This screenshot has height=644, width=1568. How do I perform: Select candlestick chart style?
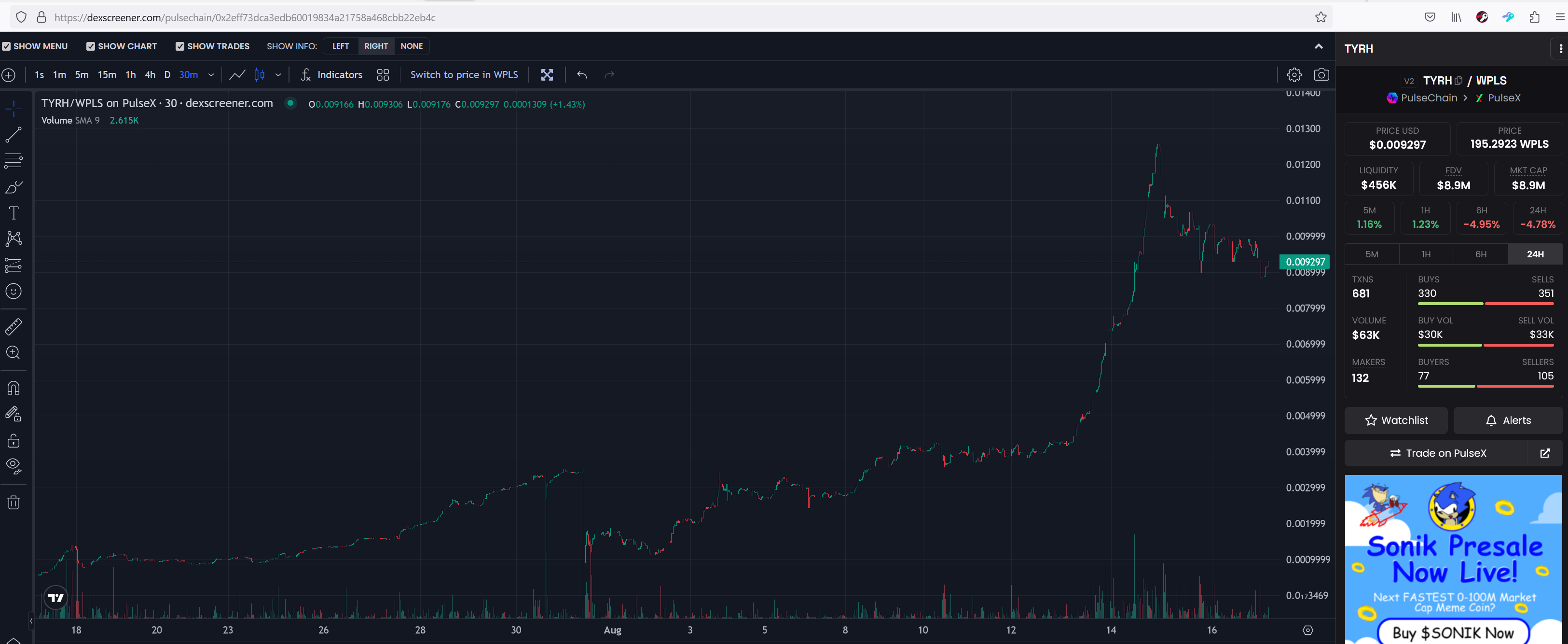tap(259, 75)
